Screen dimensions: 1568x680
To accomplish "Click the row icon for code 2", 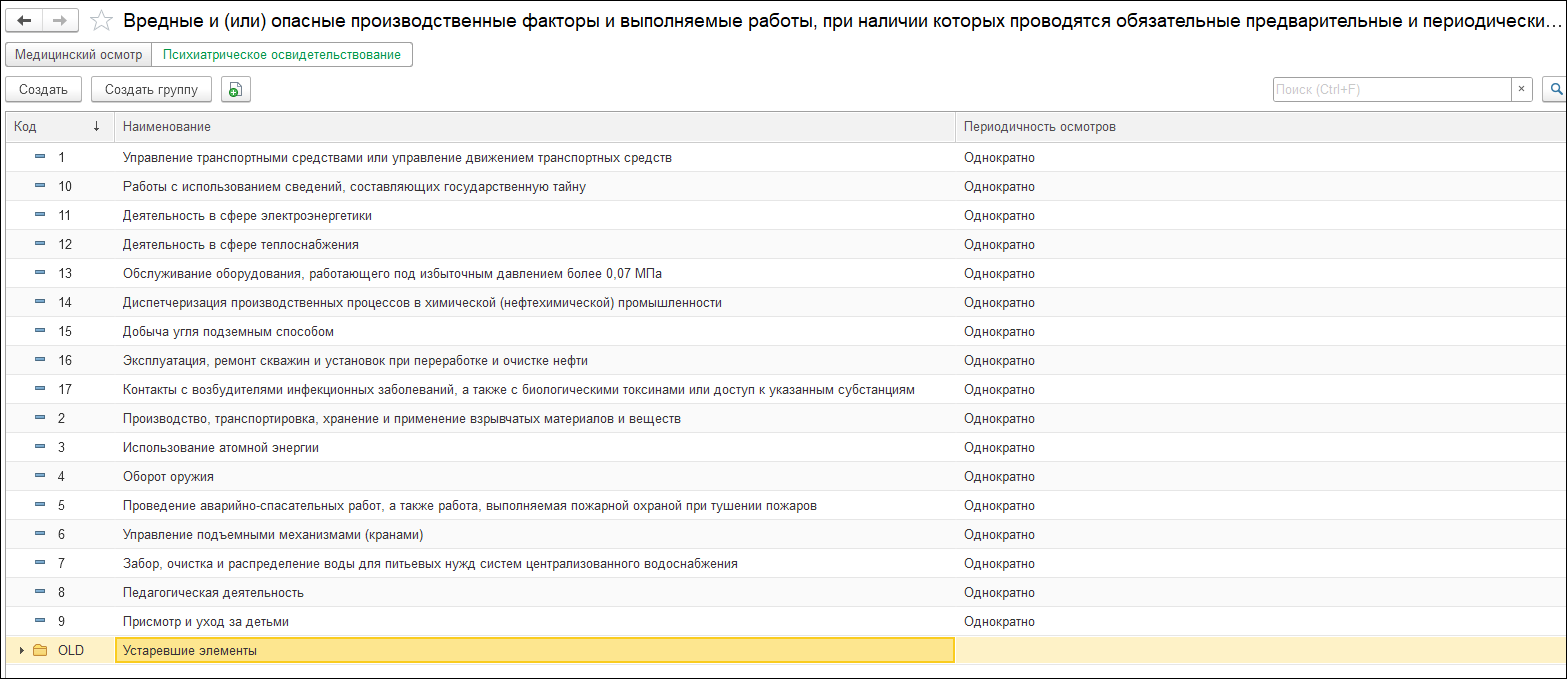I will (x=40, y=418).
